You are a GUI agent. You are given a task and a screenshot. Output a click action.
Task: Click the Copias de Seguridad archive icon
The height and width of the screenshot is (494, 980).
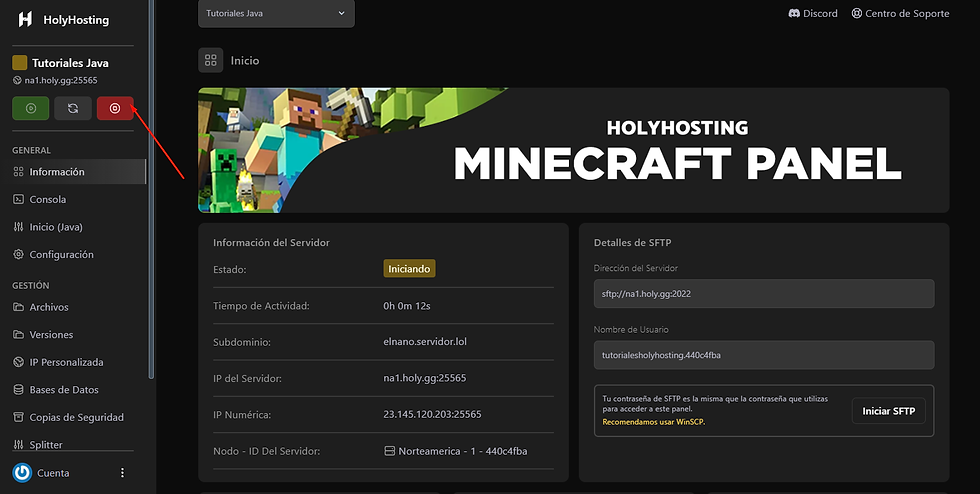(x=19, y=416)
